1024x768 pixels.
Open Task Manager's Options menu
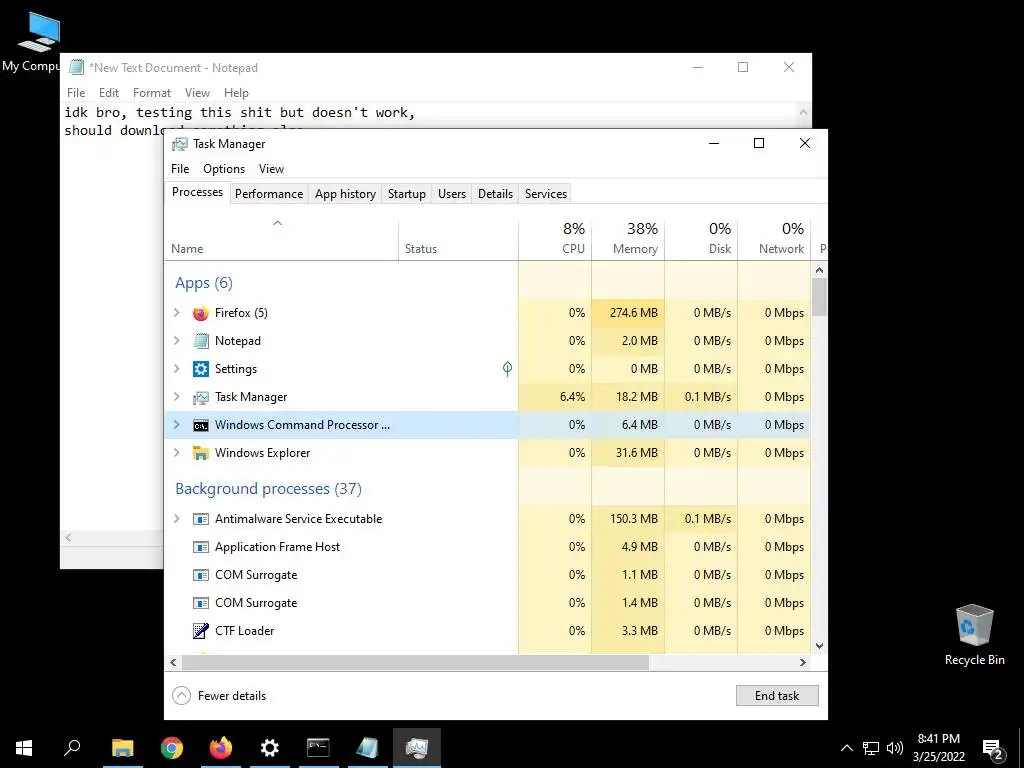pyautogui.click(x=224, y=169)
